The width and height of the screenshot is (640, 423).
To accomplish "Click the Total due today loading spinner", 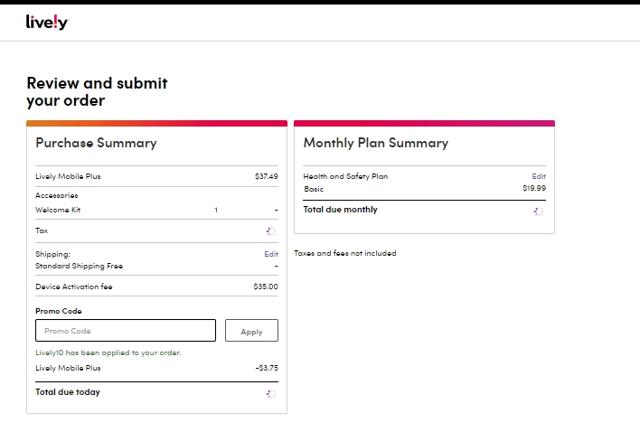I will coord(271,394).
